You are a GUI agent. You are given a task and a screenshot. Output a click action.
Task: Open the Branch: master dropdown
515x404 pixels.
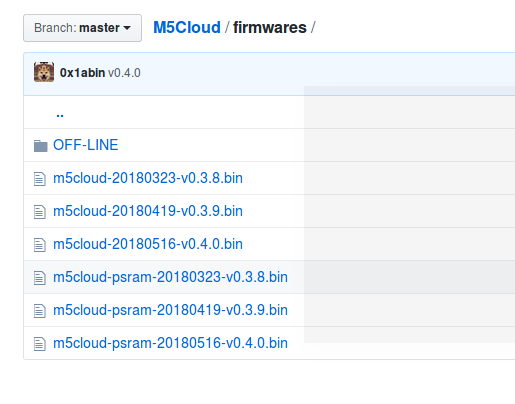click(82, 28)
